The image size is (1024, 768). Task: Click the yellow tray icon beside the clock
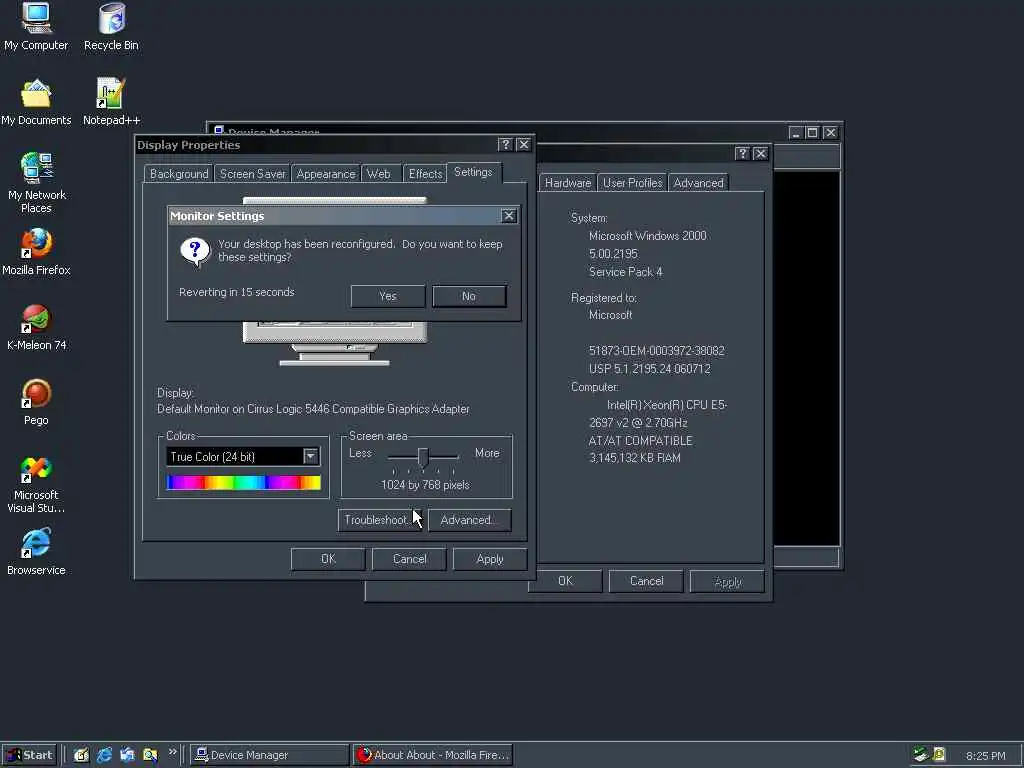939,755
